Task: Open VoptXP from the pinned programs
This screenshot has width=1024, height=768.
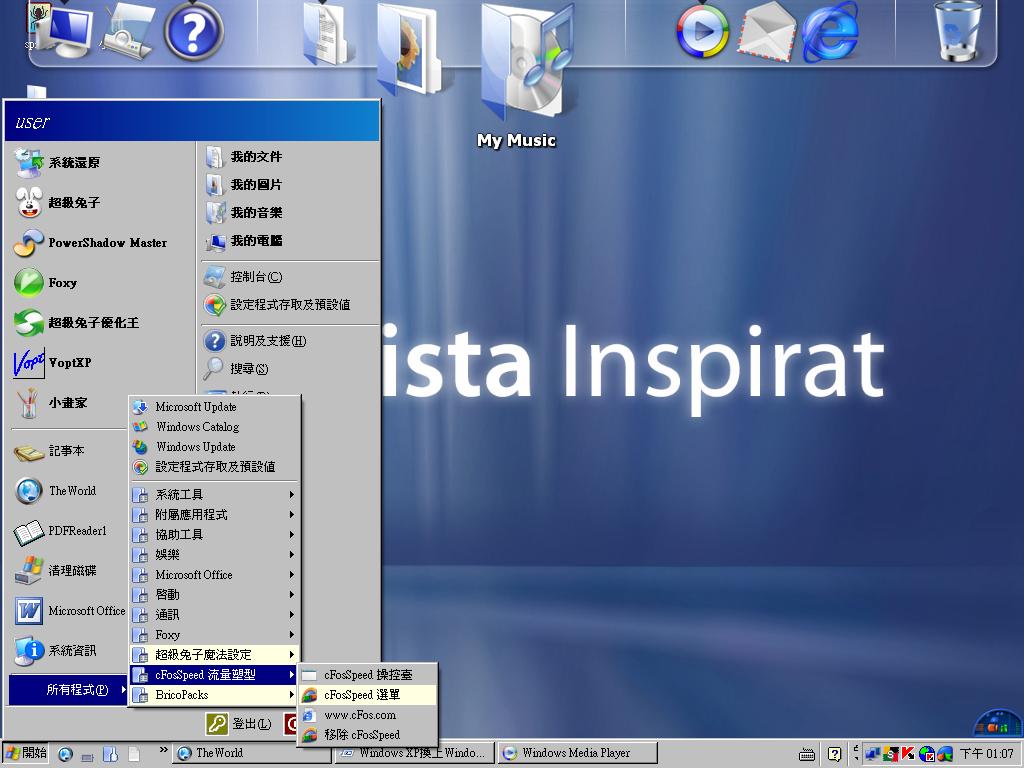Action: pos(69,363)
